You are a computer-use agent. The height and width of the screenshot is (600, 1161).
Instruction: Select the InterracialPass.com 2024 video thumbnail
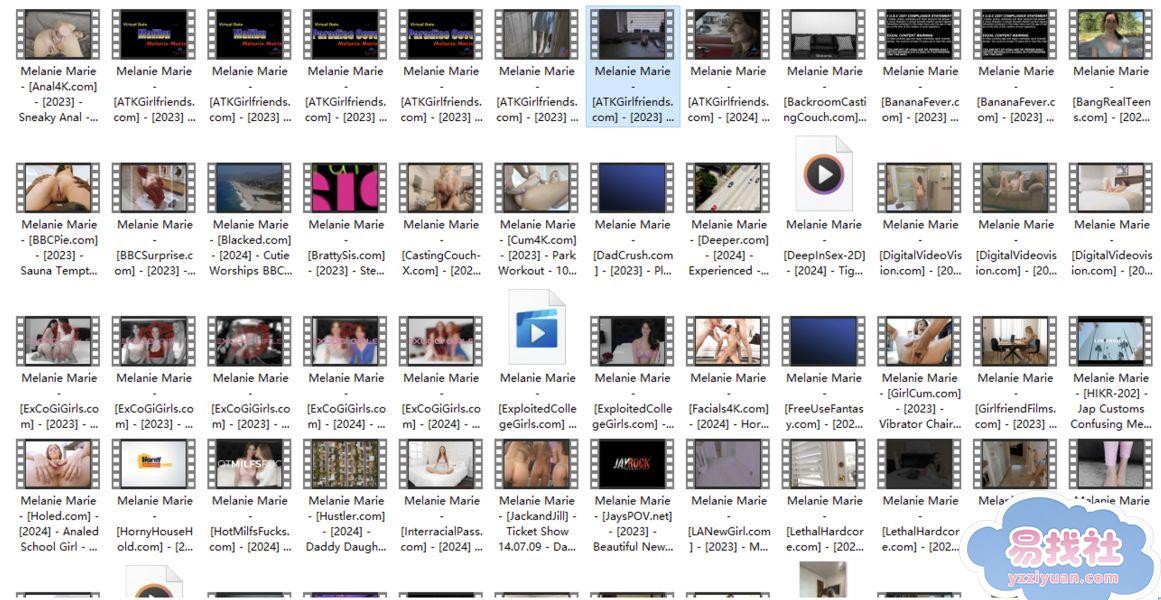click(441, 464)
